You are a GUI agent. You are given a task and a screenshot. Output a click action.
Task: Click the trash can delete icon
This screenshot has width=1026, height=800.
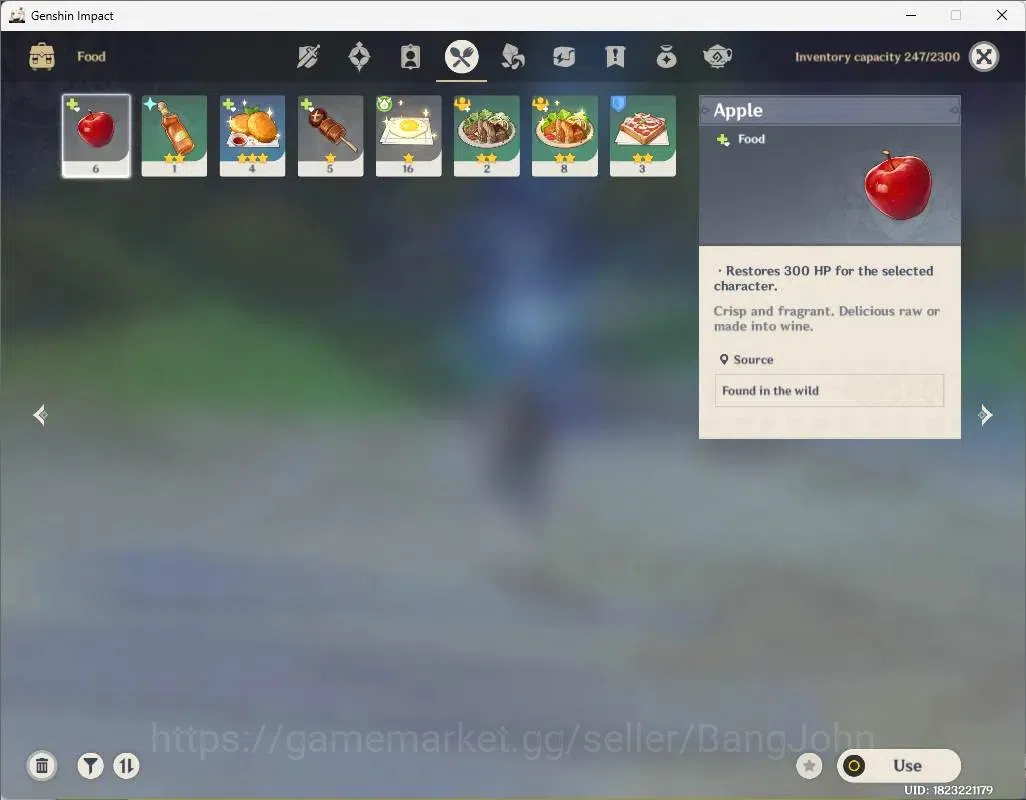42,765
